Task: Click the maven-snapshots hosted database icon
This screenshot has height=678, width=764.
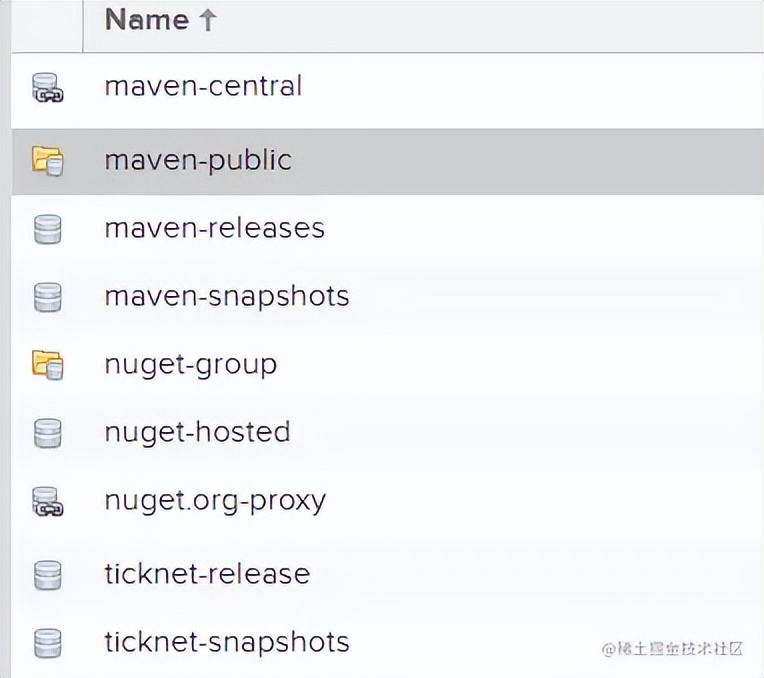Action: tap(47, 297)
